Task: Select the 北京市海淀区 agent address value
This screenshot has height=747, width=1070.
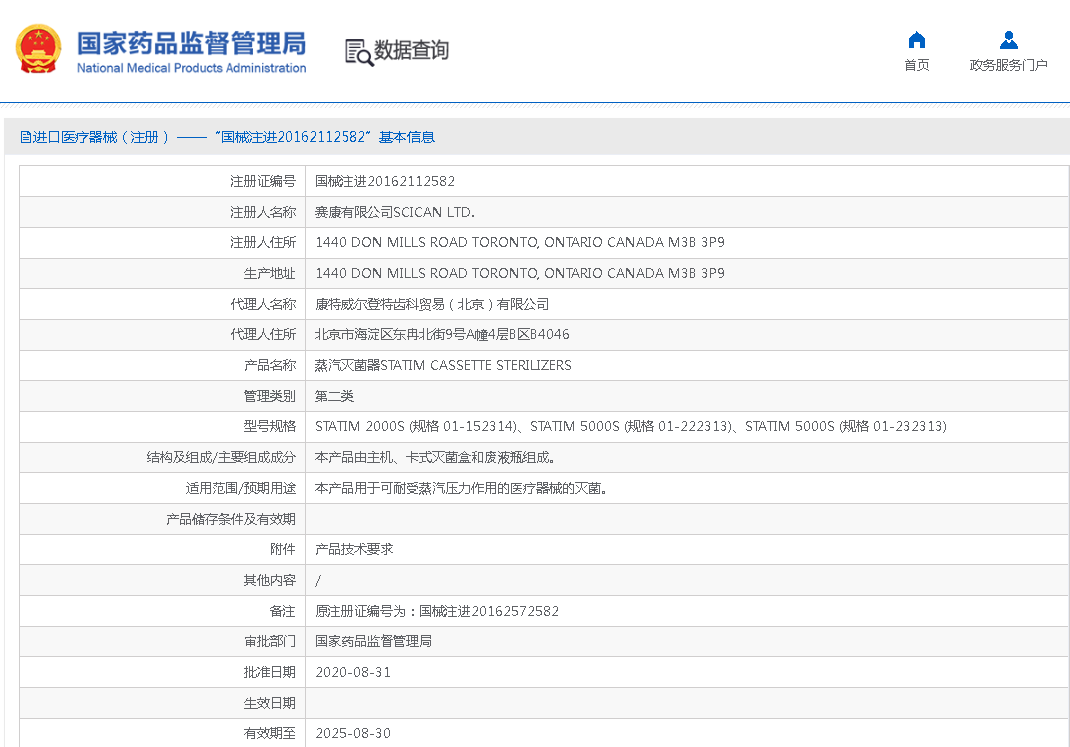Action: [x=442, y=334]
